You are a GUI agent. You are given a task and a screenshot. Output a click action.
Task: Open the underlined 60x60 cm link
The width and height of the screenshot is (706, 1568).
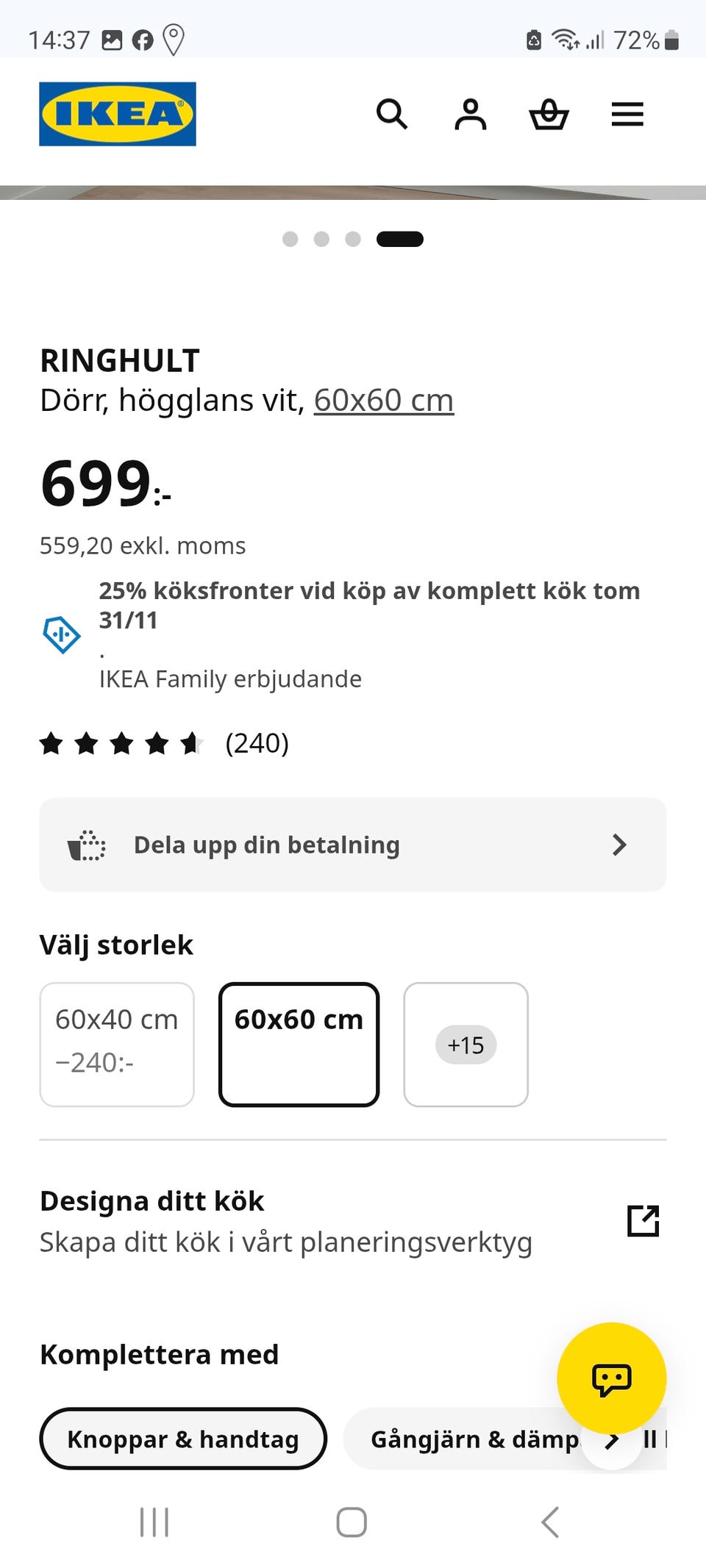[x=384, y=401]
